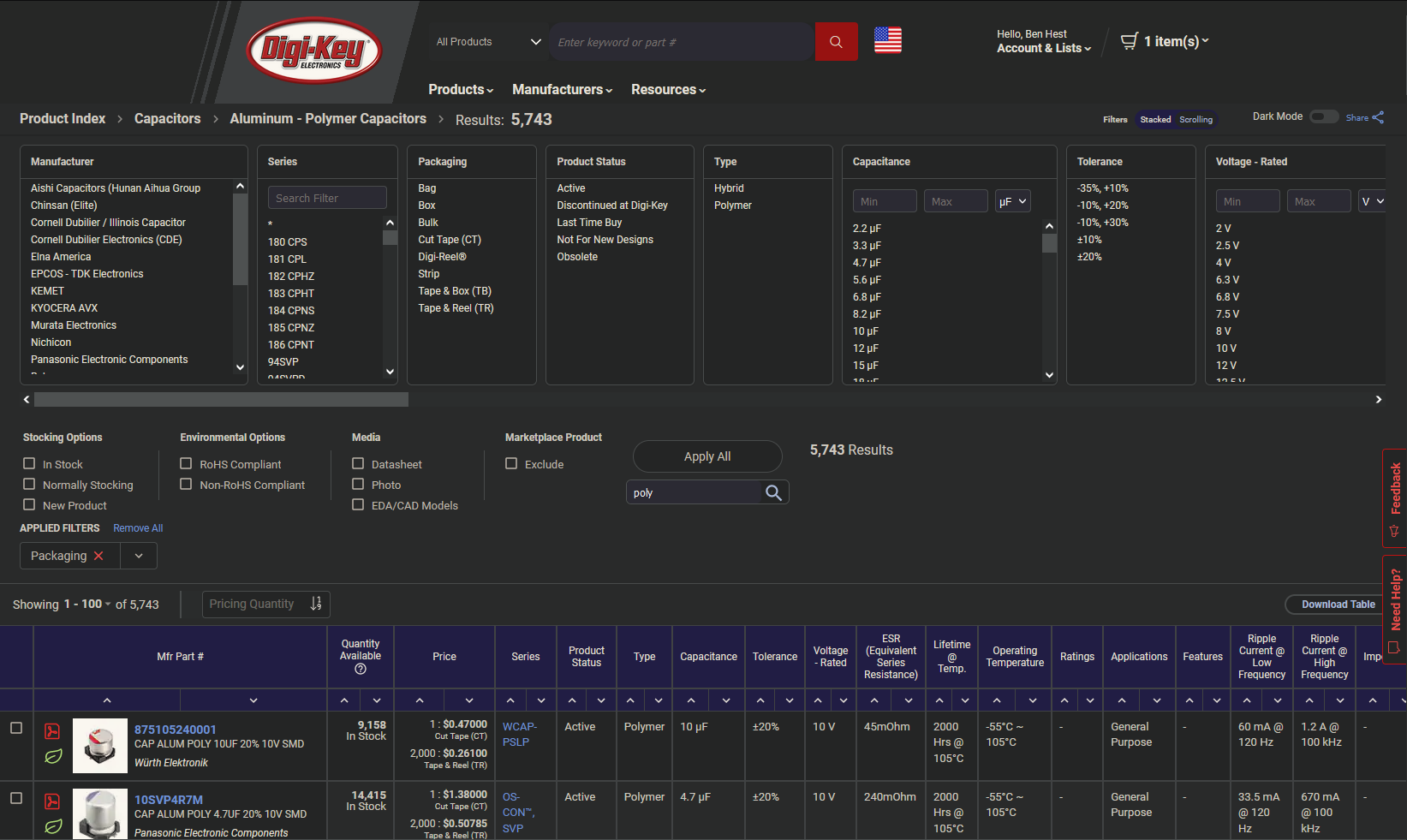Sort Price column ascending
This screenshot has width=1407, height=840.
coord(420,700)
